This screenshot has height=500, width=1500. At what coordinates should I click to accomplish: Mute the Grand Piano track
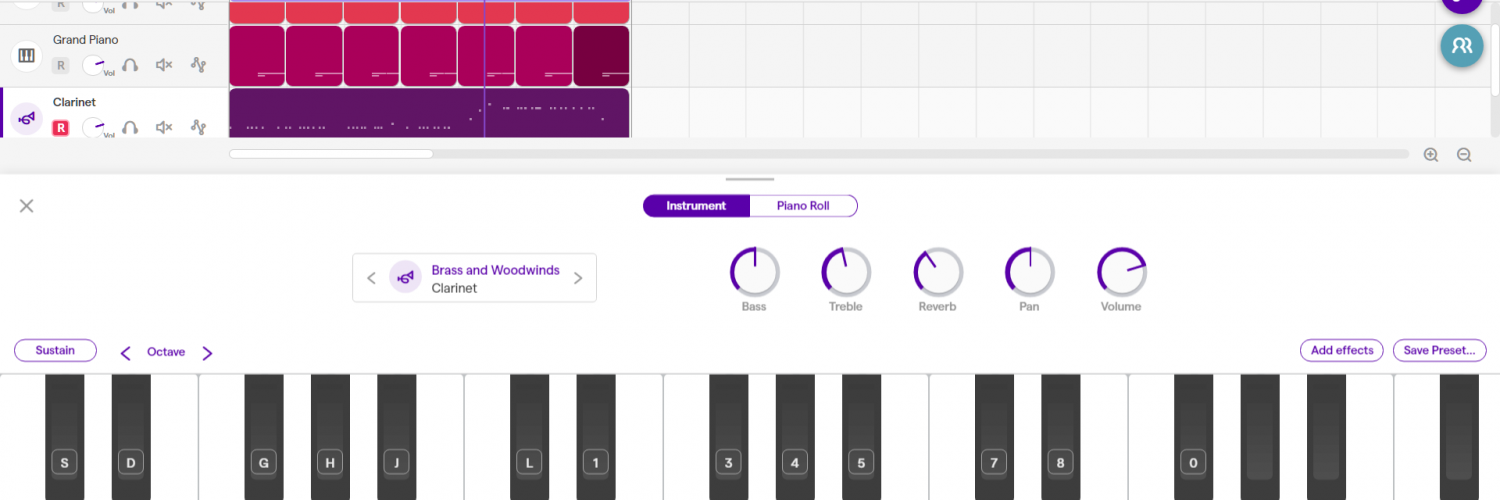[164, 65]
